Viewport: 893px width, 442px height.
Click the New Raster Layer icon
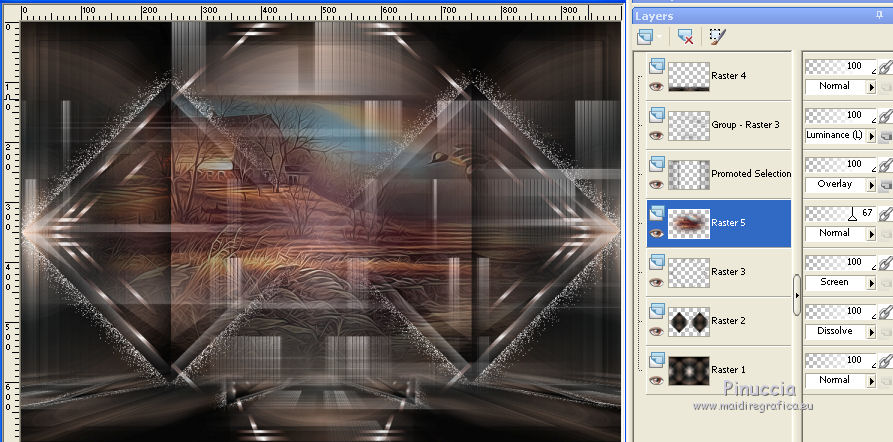click(x=644, y=38)
